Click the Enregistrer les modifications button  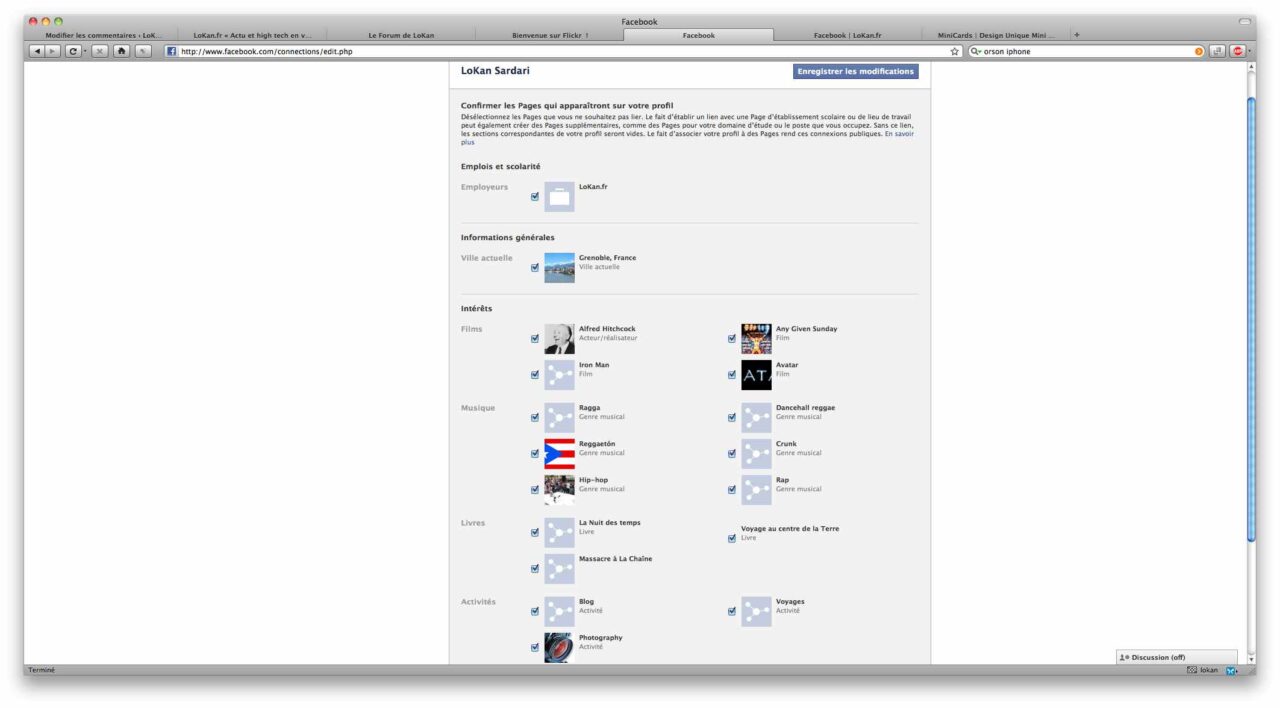854,71
